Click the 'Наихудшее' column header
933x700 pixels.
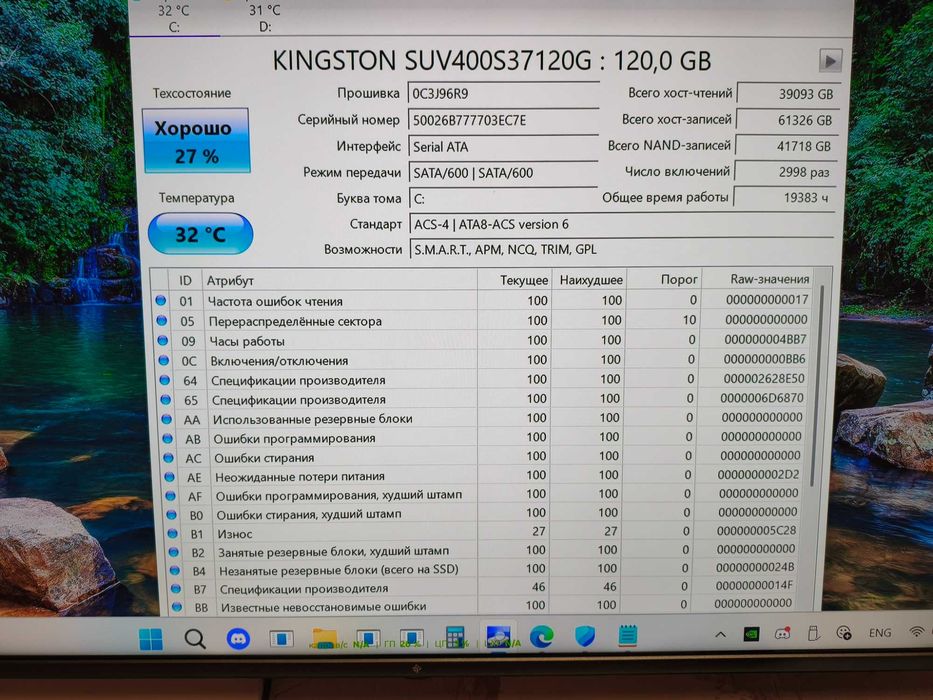590,280
